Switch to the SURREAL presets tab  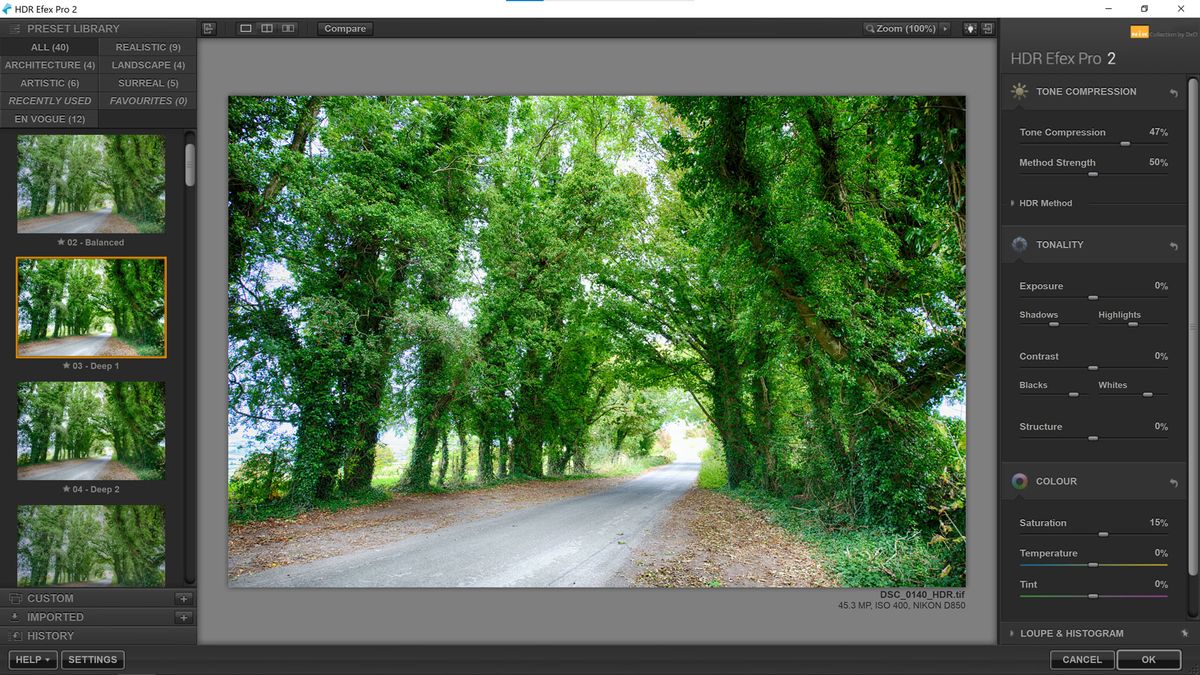pyautogui.click(x=148, y=82)
